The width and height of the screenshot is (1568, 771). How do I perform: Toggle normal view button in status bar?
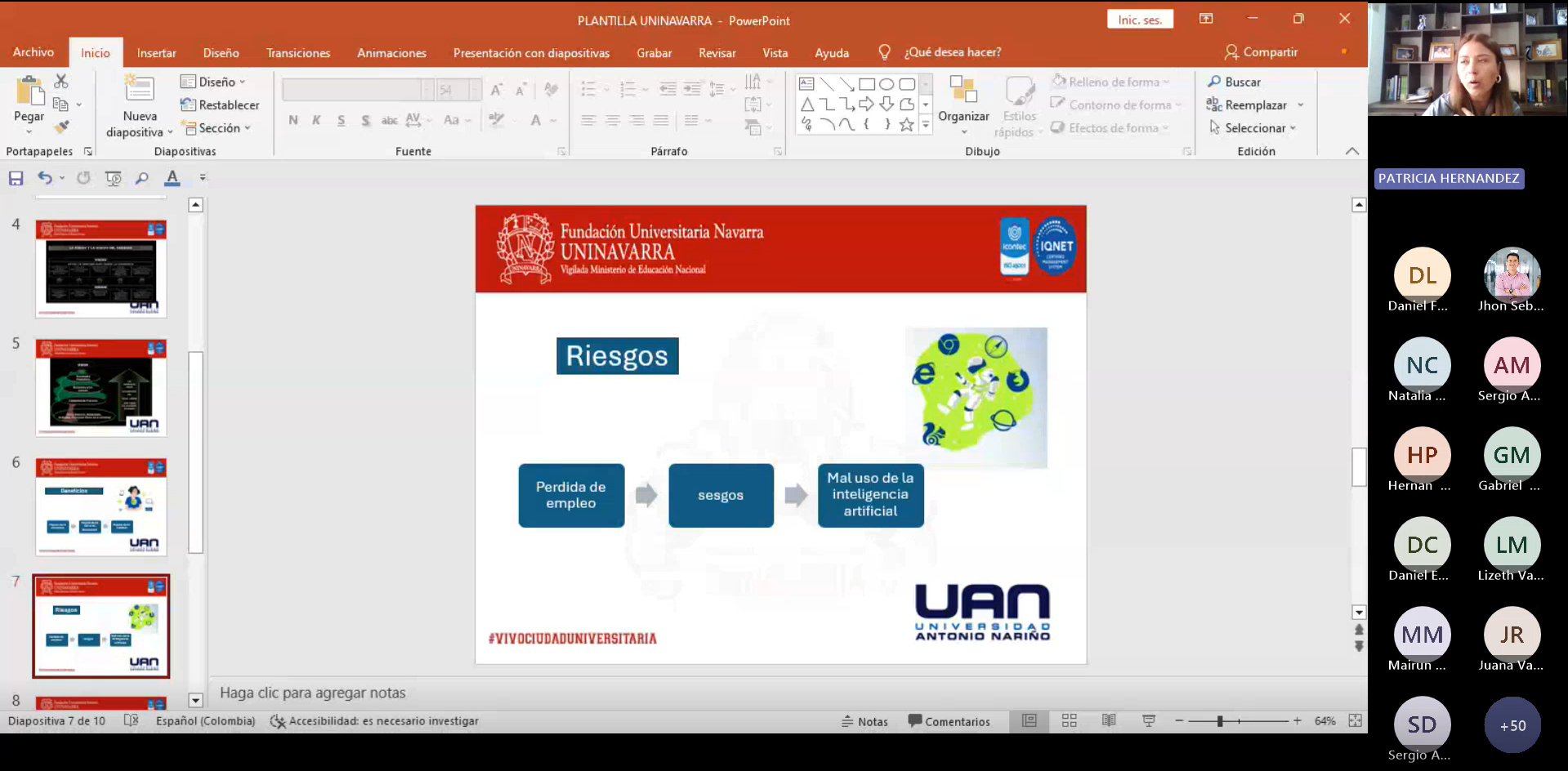point(1030,720)
